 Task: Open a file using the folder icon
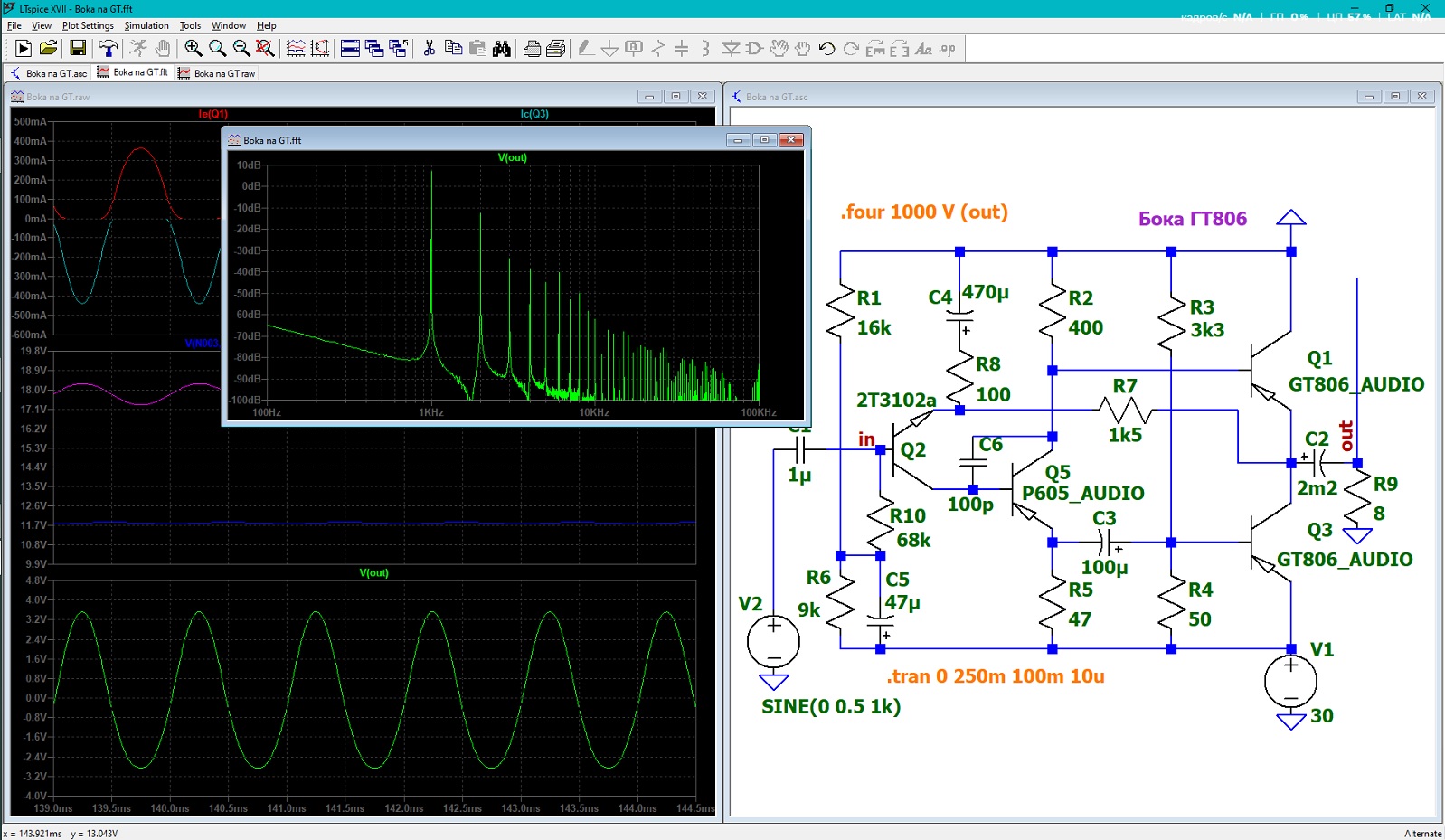click(x=49, y=49)
